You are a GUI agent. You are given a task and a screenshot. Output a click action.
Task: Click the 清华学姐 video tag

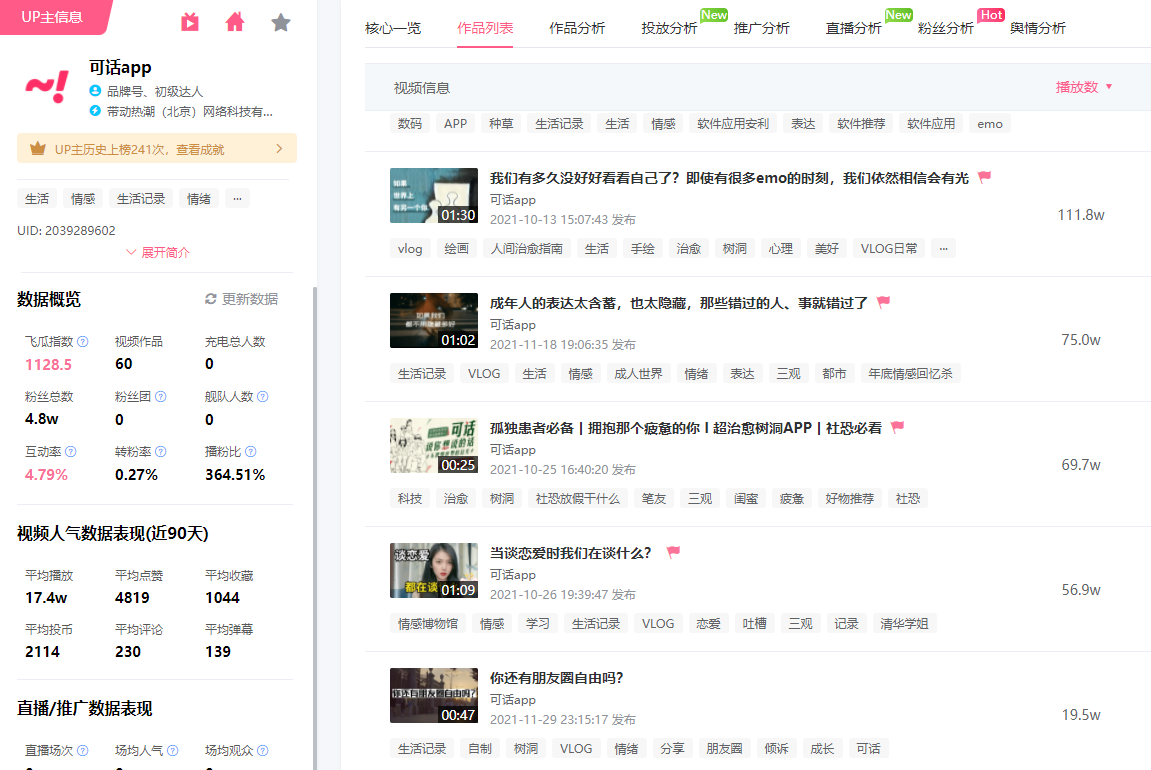[x=904, y=624]
